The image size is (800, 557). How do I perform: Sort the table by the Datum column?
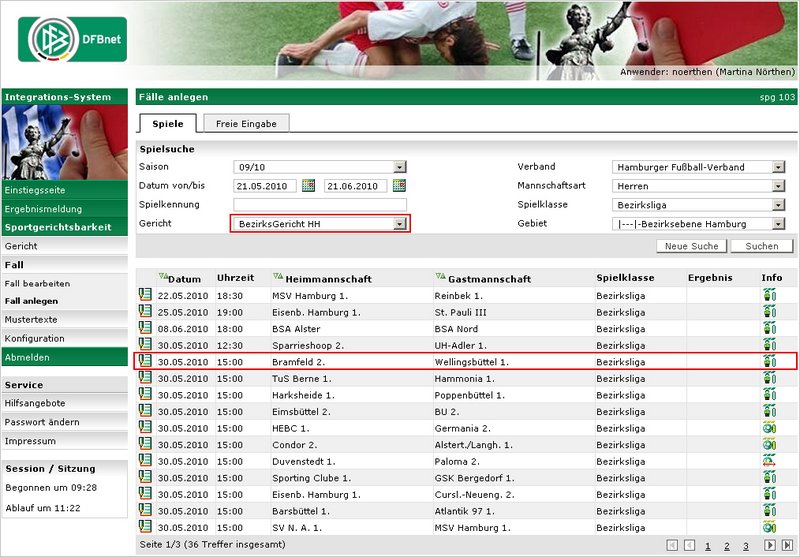point(163,277)
